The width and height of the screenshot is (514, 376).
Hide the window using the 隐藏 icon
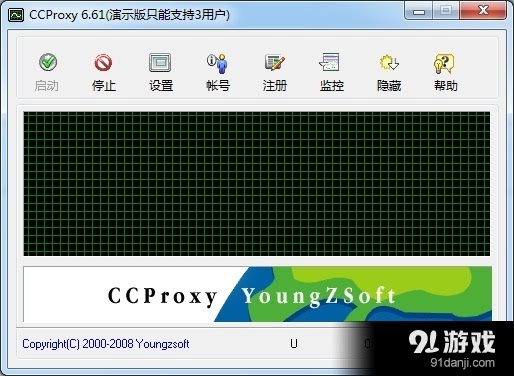coord(389,62)
